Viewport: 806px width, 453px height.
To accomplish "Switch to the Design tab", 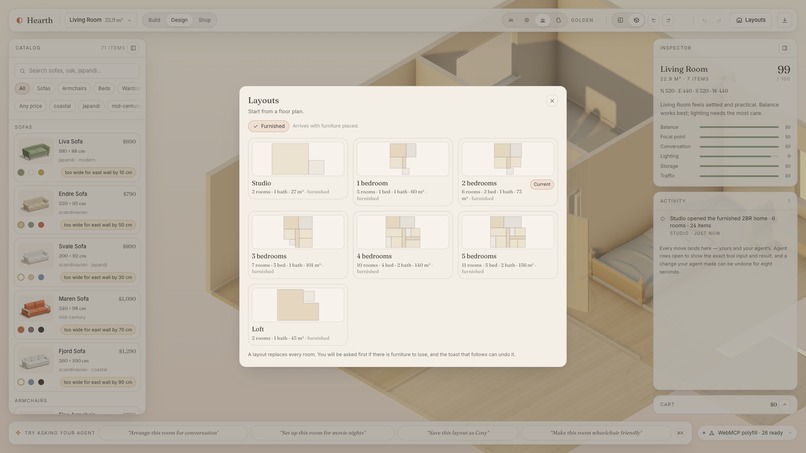I will 179,20.
